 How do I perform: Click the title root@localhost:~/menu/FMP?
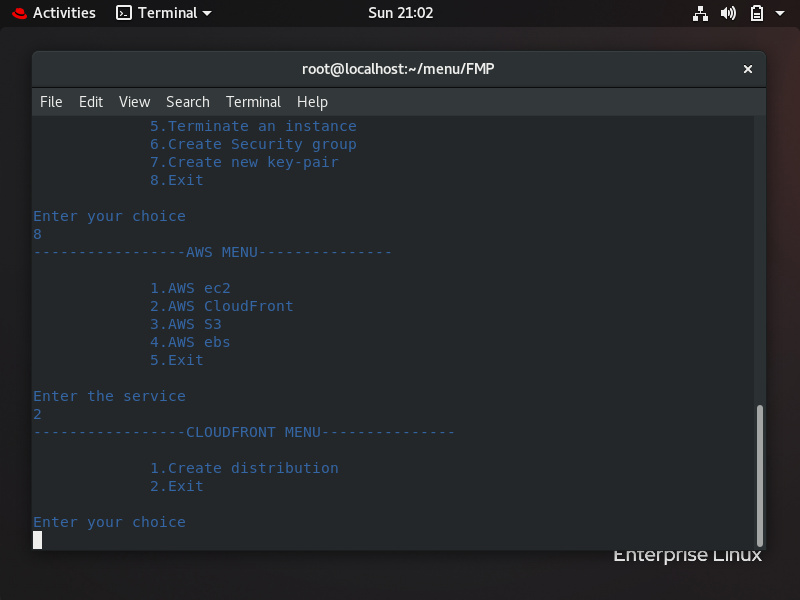[x=398, y=69]
